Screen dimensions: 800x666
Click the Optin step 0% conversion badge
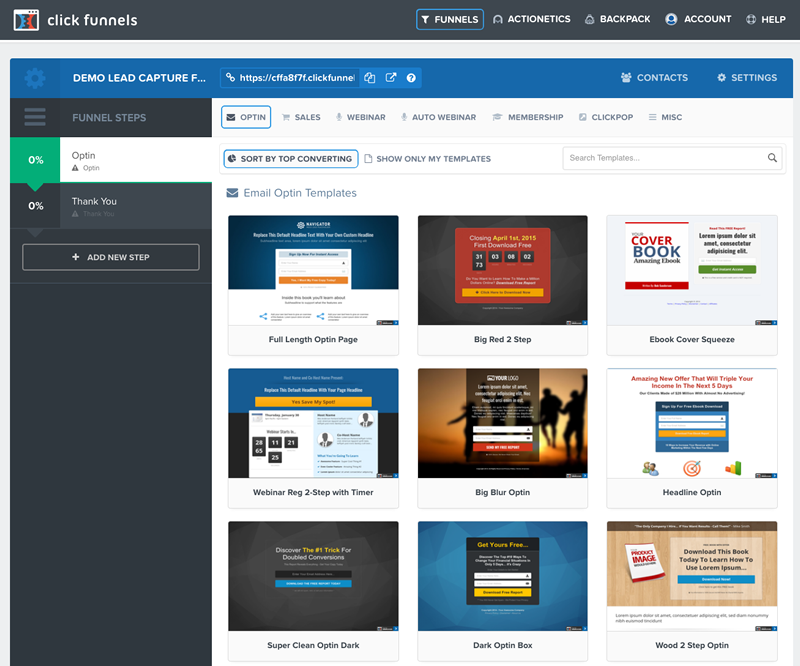point(35,160)
